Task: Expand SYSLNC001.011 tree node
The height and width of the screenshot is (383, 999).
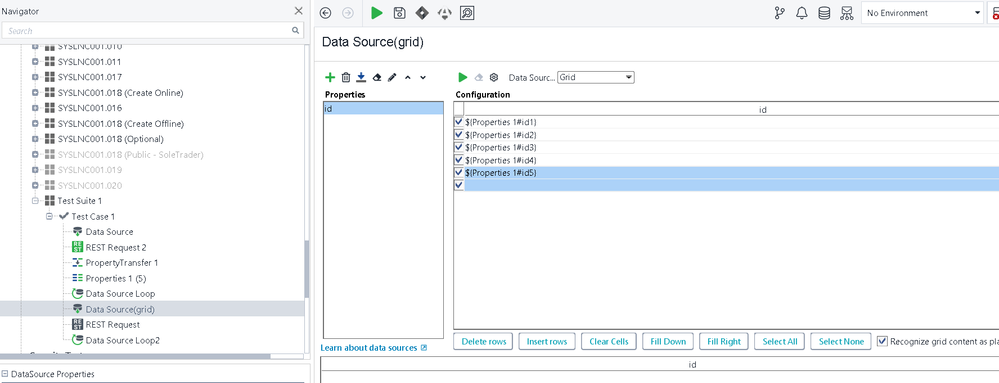Action: [35, 62]
